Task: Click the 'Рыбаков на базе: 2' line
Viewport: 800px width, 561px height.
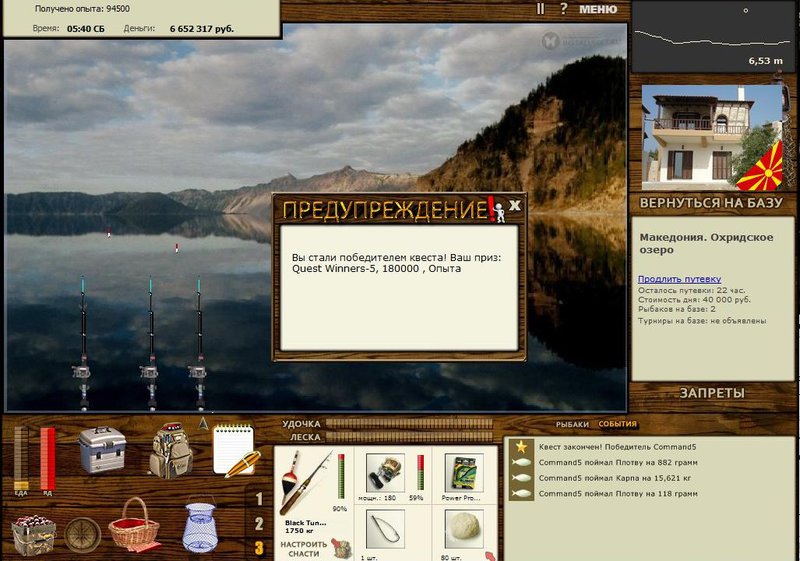Action: (677, 309)
